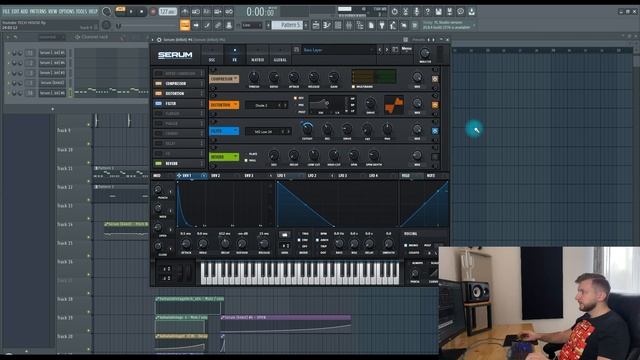Toggle the MONO checkbox in Voicing section
The image size is (640, 360).
point(406,245)
